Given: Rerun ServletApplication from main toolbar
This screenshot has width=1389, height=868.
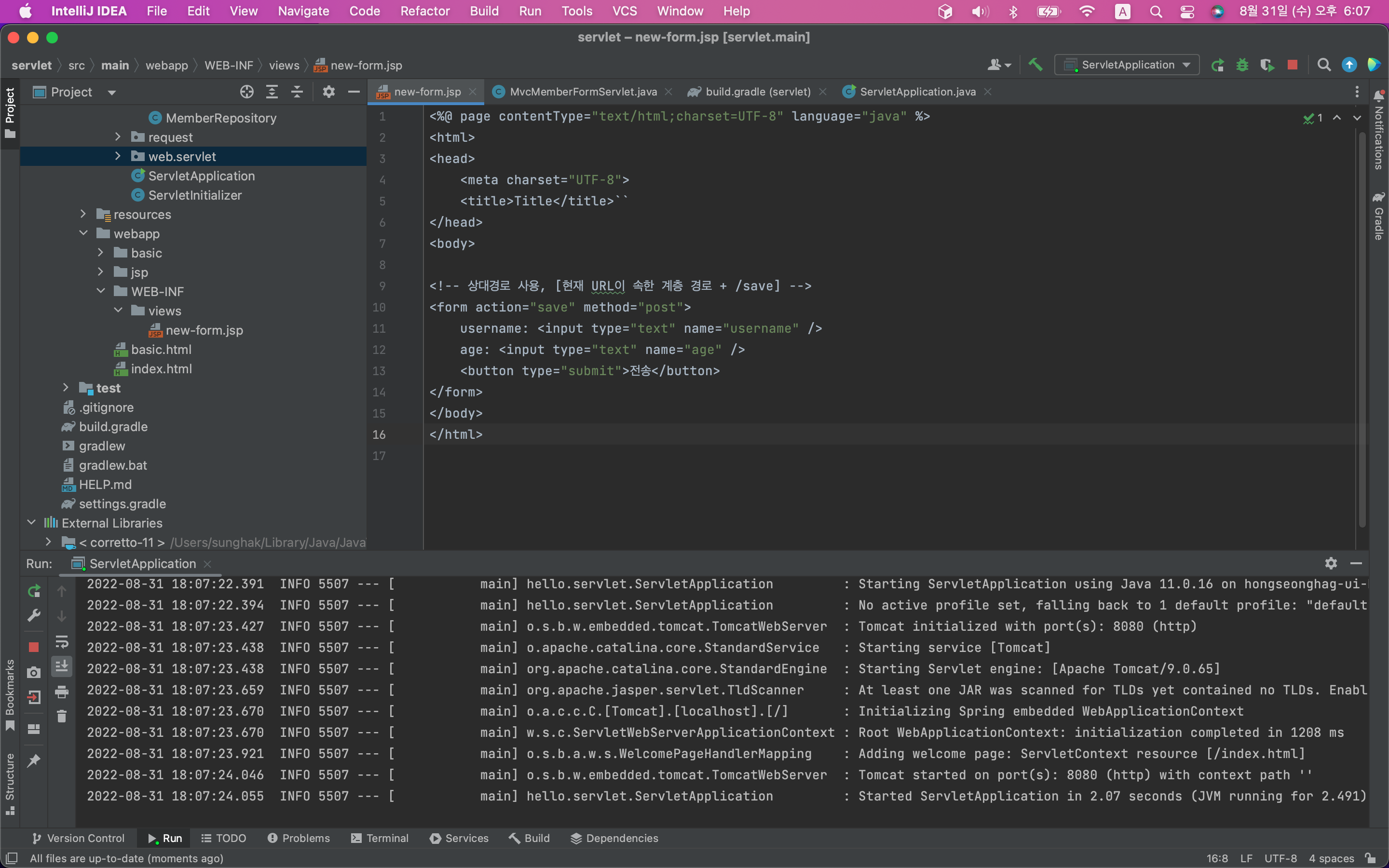Looking at the screenshot, I should pos(1217,65).
